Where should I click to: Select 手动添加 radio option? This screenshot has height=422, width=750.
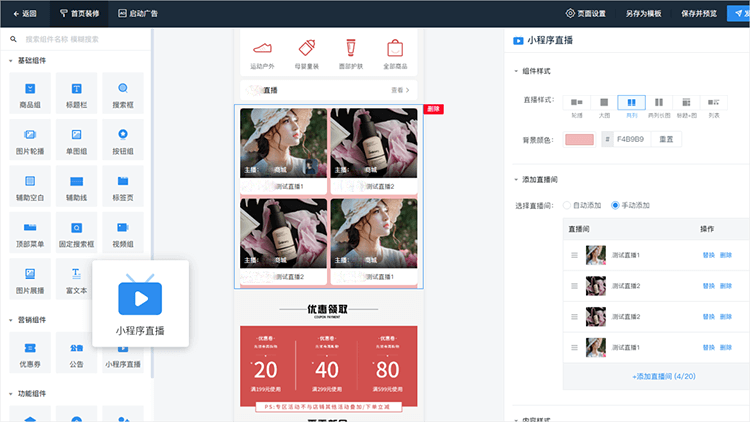(x=615, y=205)
